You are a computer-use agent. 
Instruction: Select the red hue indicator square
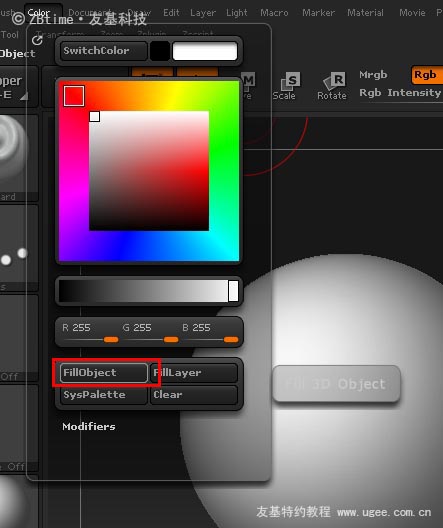coord(74,96)
